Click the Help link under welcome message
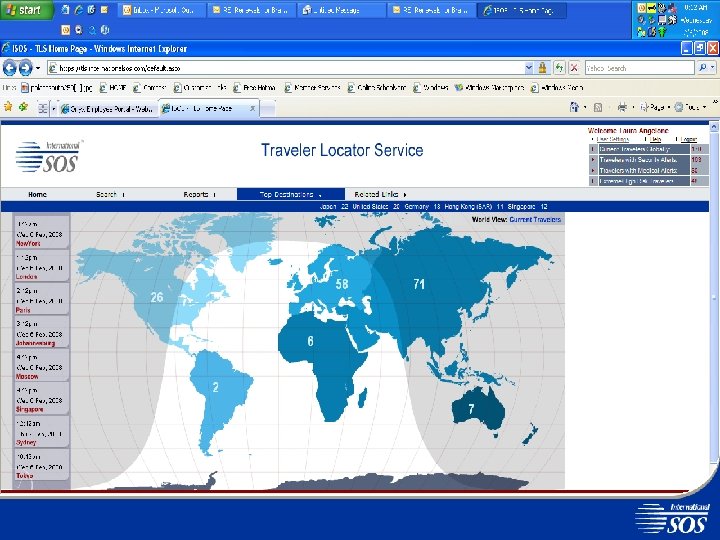Screen dimensions: 720x540 (x=656, y=139)
